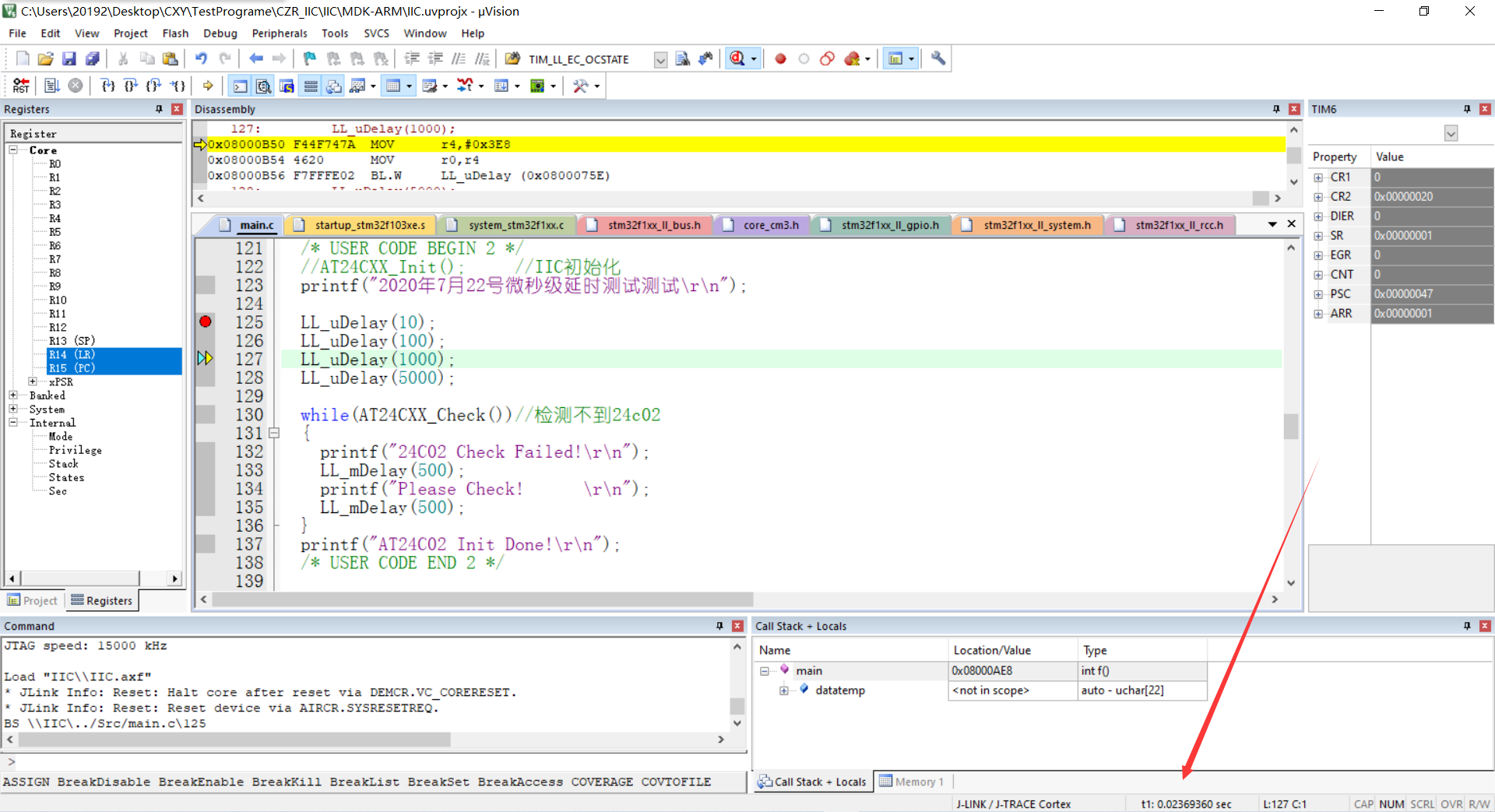Undo the last edit
This screenshot has height=812, width=1495.
(201, 58)
